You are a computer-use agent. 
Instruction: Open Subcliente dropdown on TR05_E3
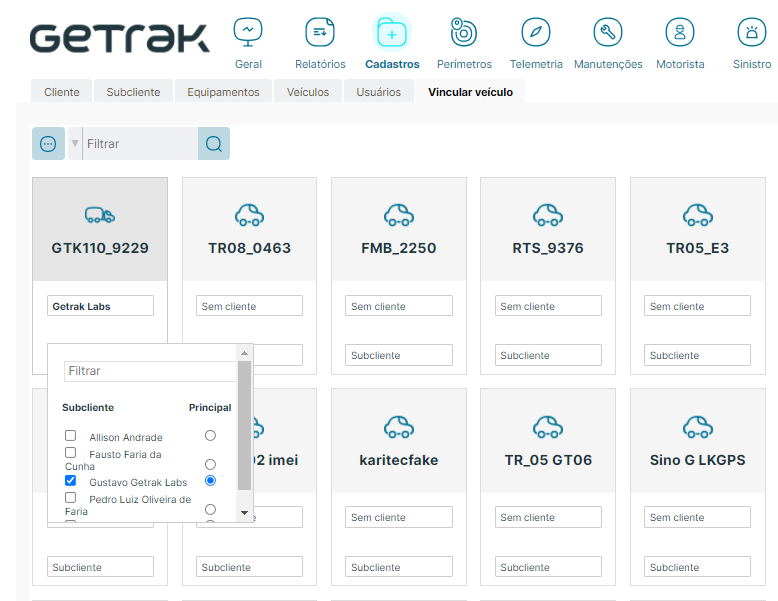click(697, 355)
